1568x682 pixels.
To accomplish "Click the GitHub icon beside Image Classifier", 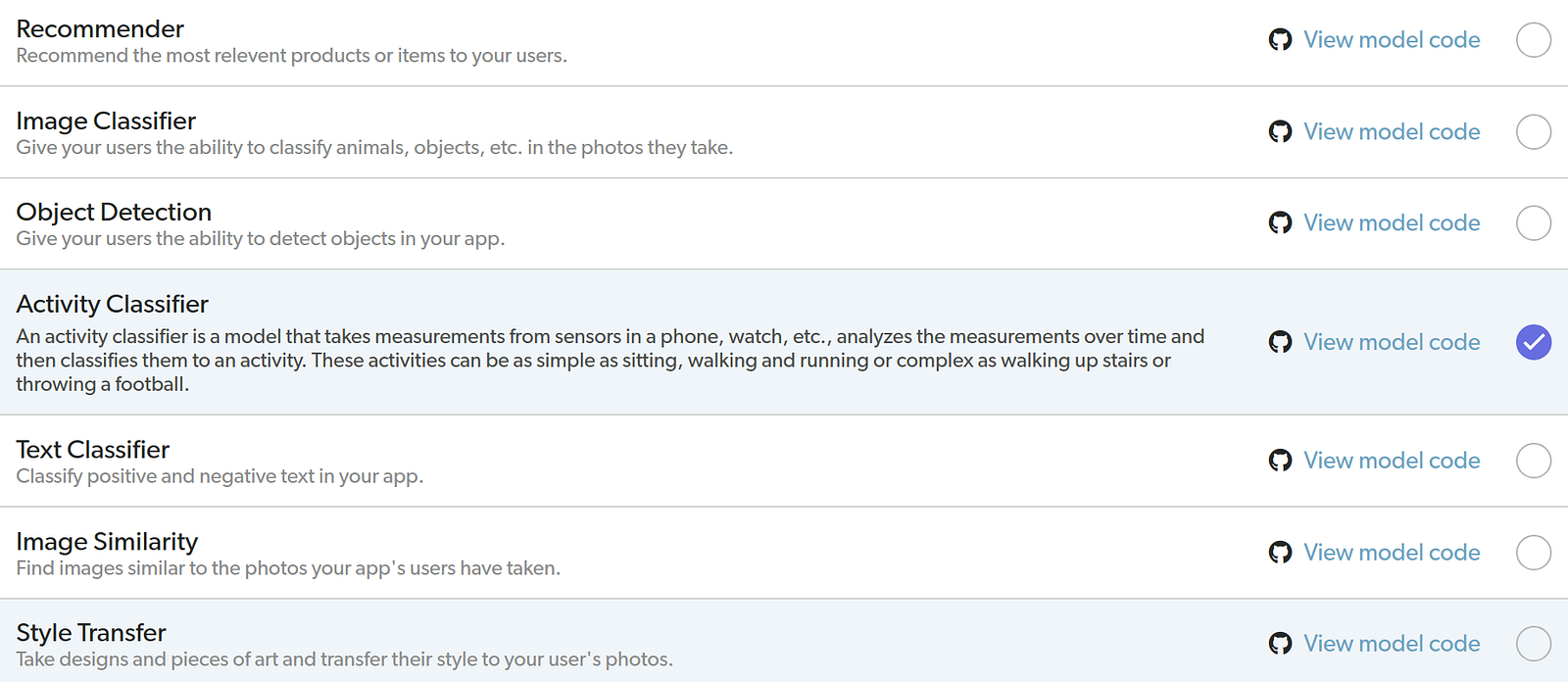I will coord(1280,132).
